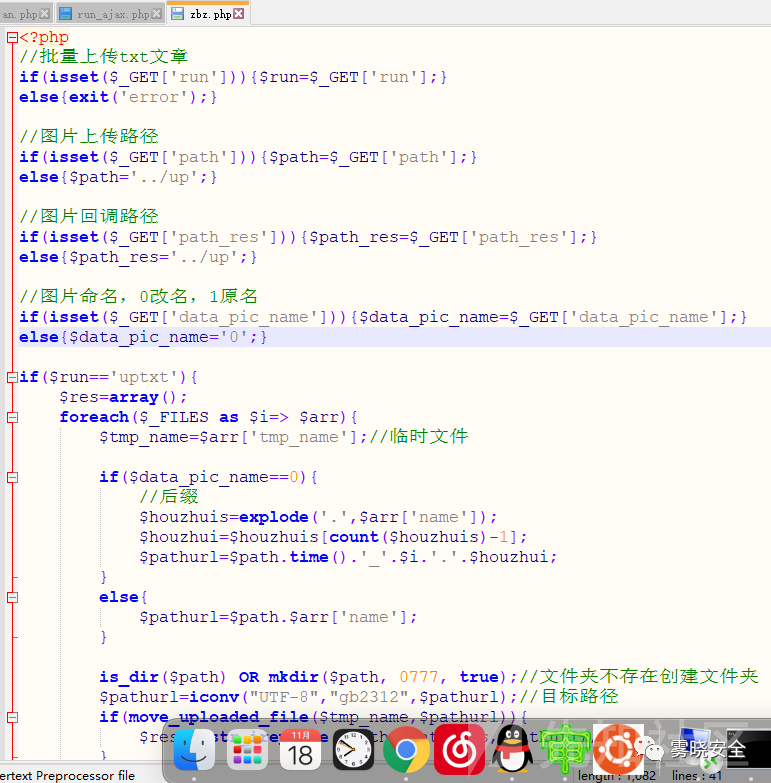Collapse the else{ block fold marker

pyautogui.click(x=12, y=597)
